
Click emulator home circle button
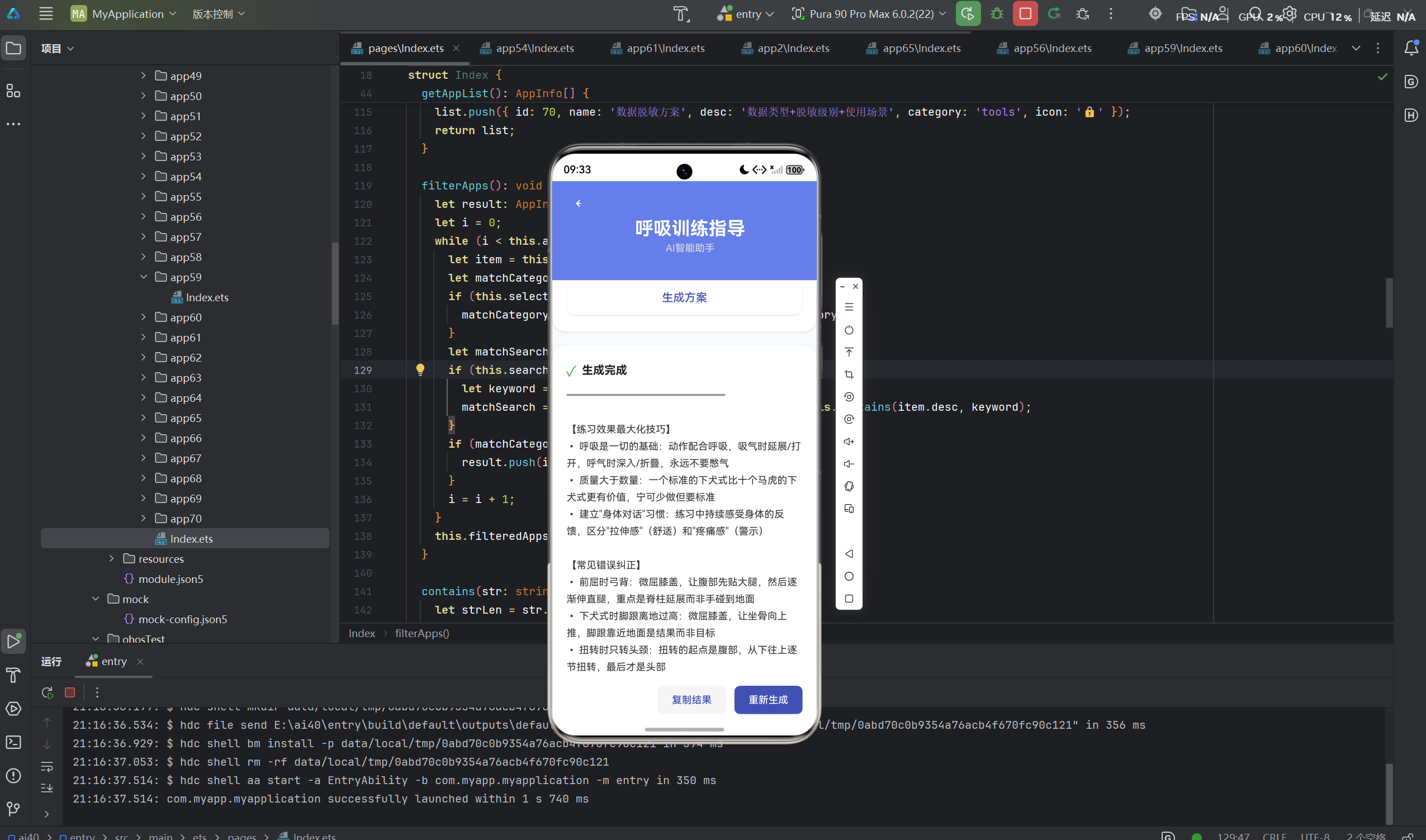point(849,576)
